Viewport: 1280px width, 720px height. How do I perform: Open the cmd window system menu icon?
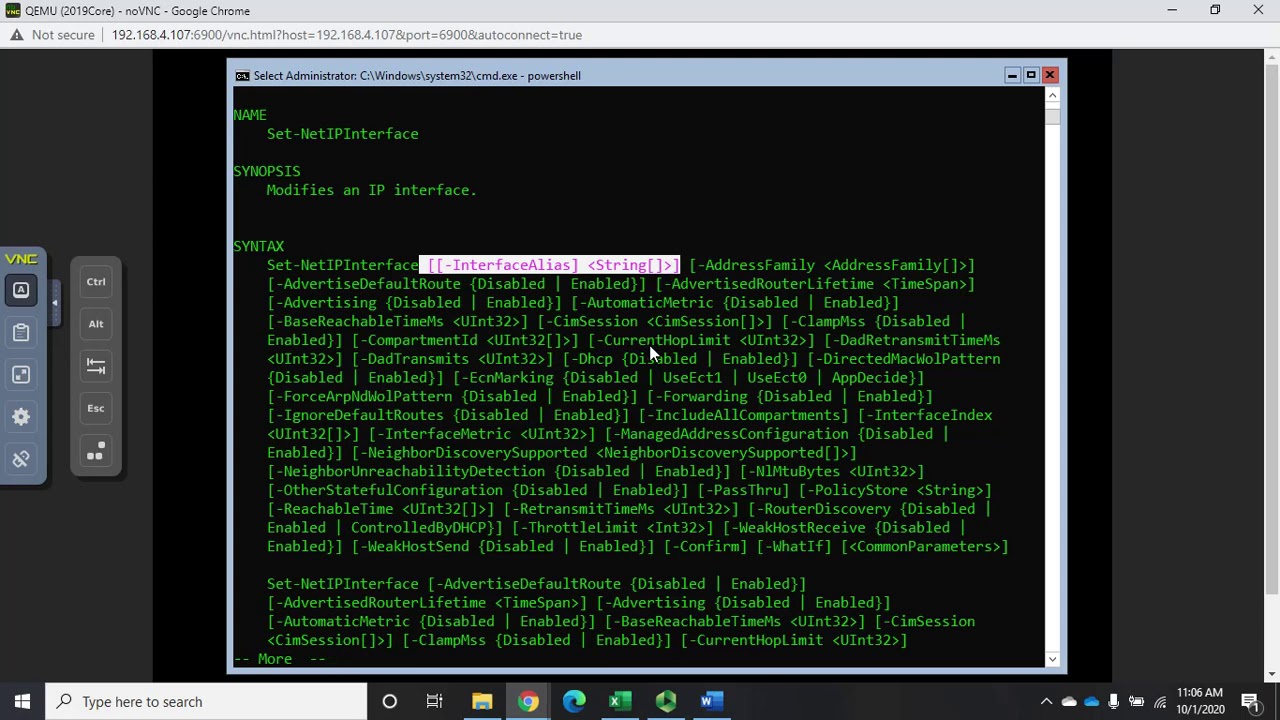point(242,76)
